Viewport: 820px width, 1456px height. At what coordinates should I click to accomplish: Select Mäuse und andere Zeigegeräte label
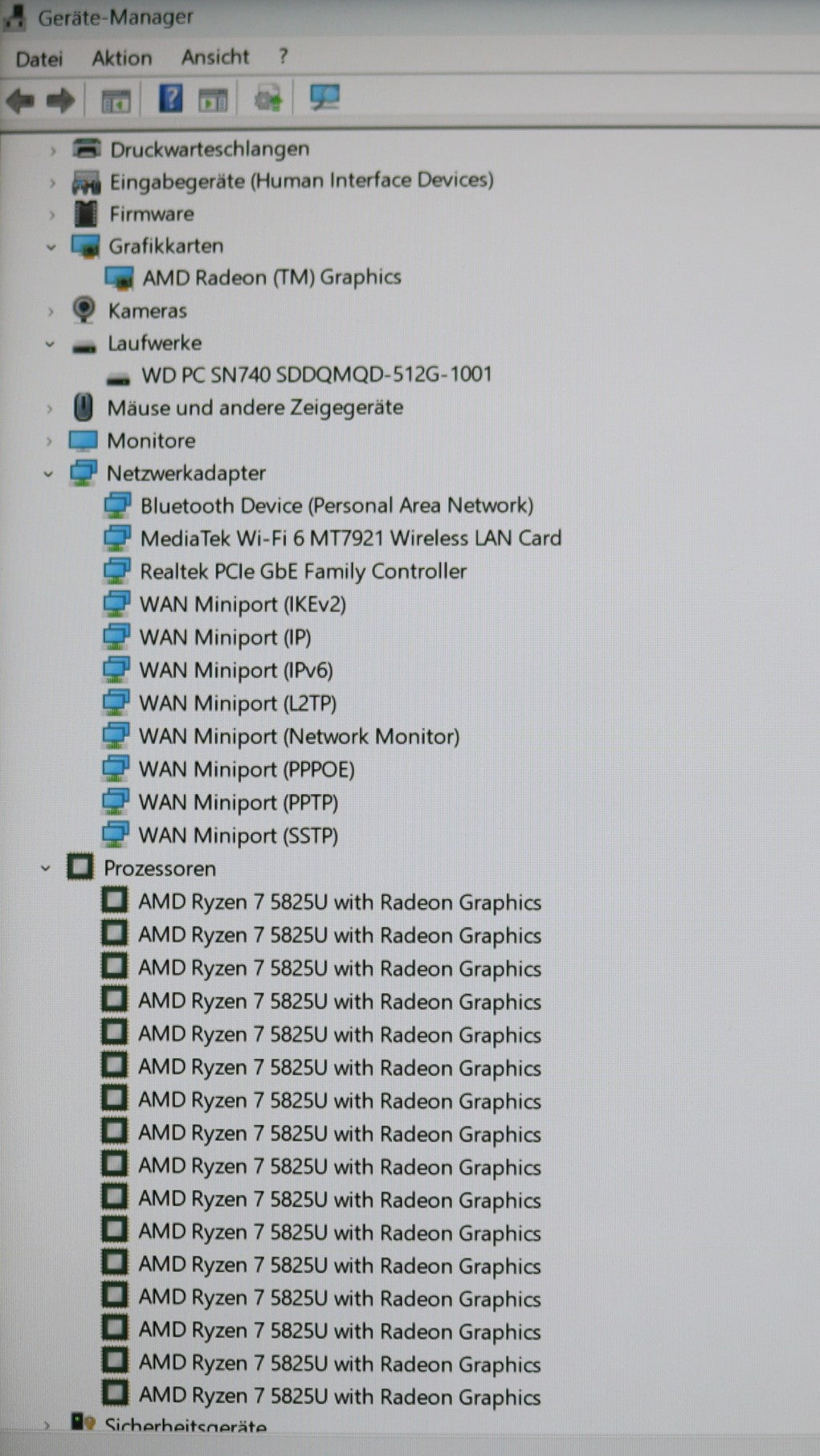click(255, 407)
